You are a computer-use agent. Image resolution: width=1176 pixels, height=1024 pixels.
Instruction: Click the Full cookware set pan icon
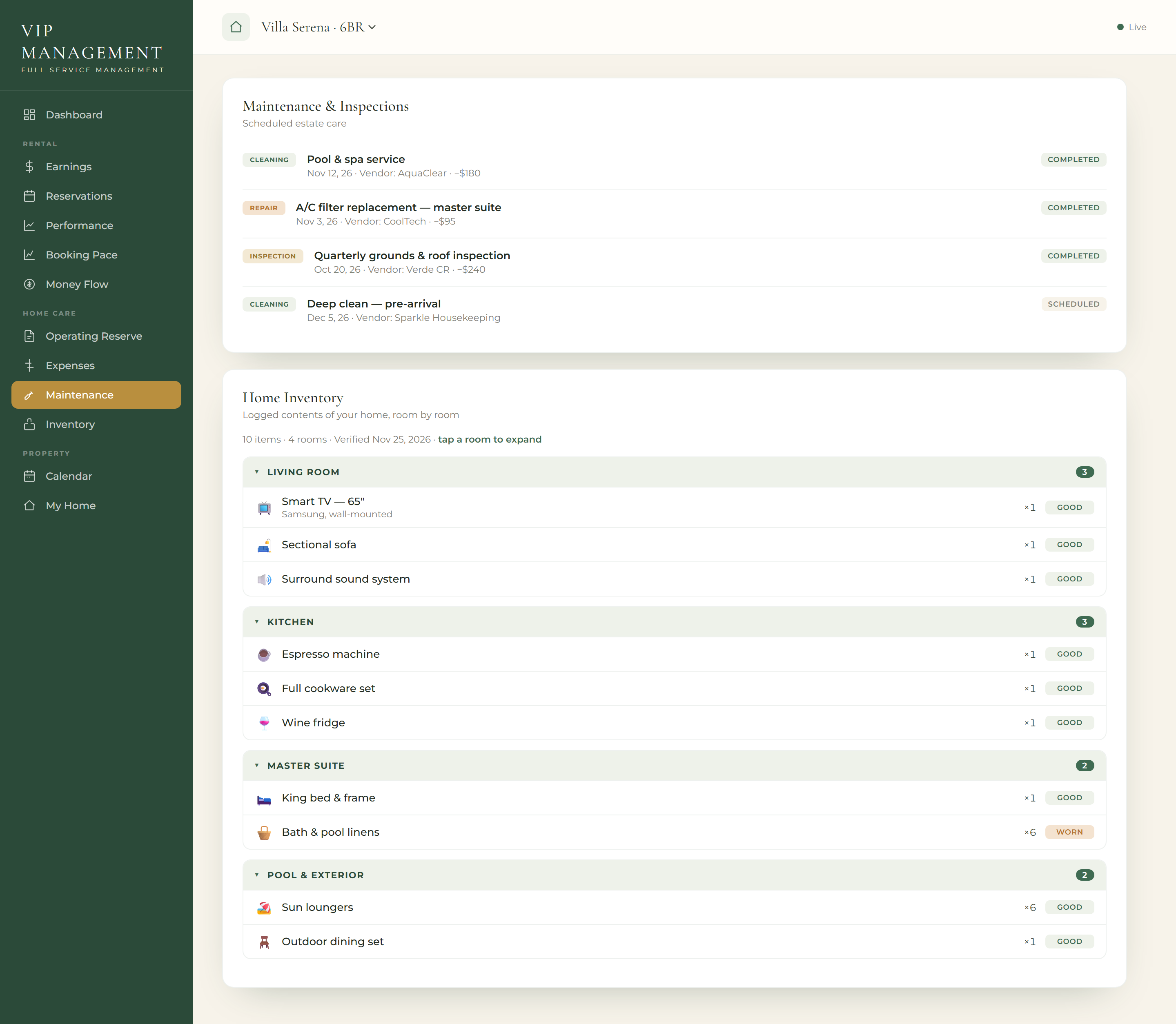click(x=264, y=689)
